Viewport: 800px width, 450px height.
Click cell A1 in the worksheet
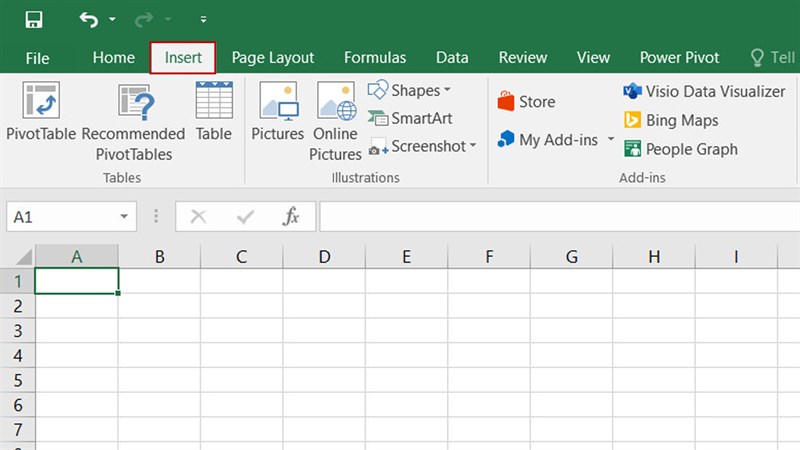[x=77, y=281]
